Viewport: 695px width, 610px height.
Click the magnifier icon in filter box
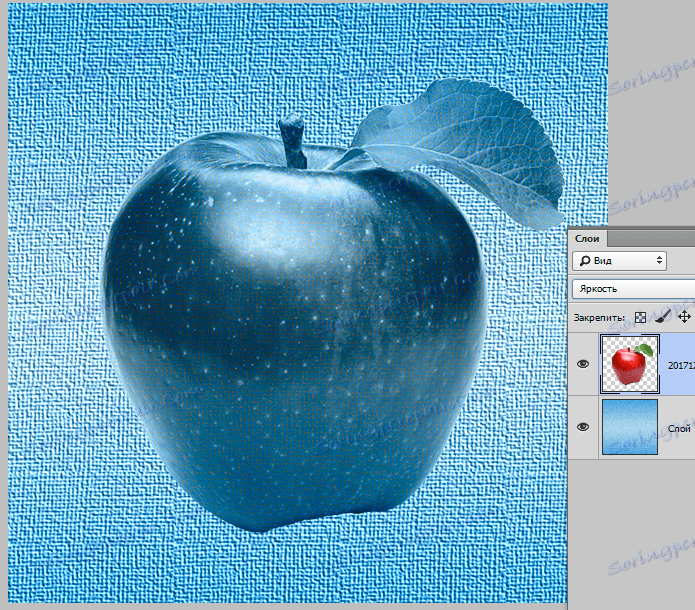[585, 261]
